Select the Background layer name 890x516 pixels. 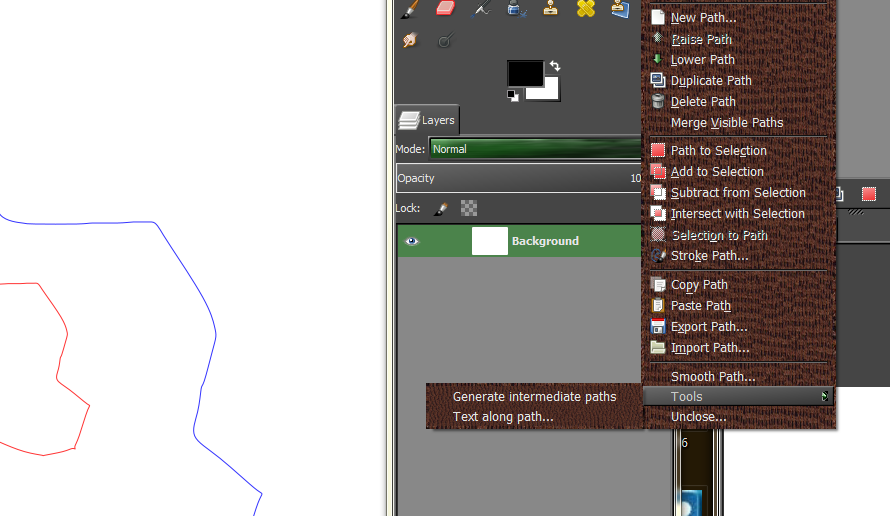click(x=545, y=241)
